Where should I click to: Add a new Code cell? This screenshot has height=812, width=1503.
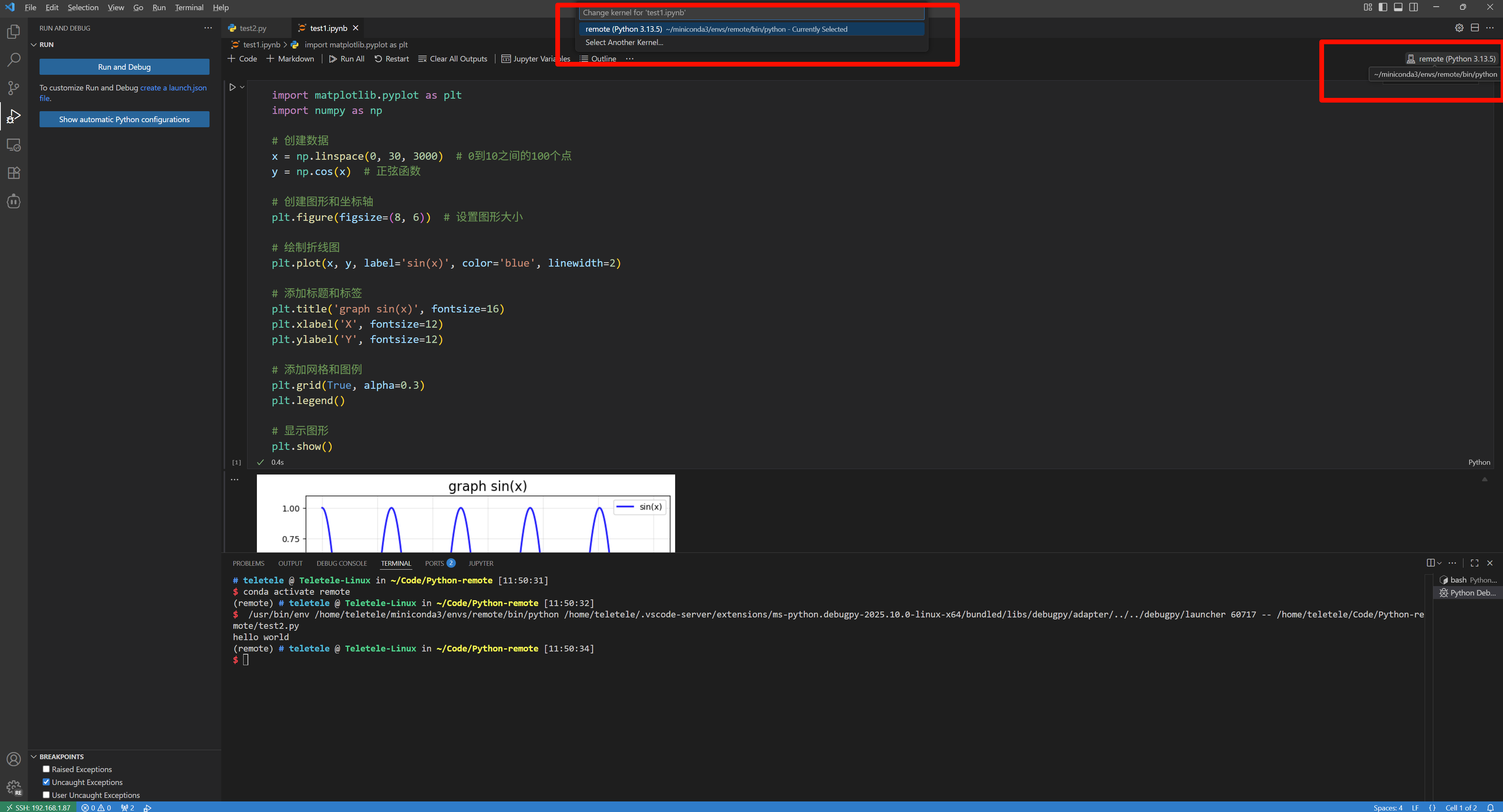[242, 59]
